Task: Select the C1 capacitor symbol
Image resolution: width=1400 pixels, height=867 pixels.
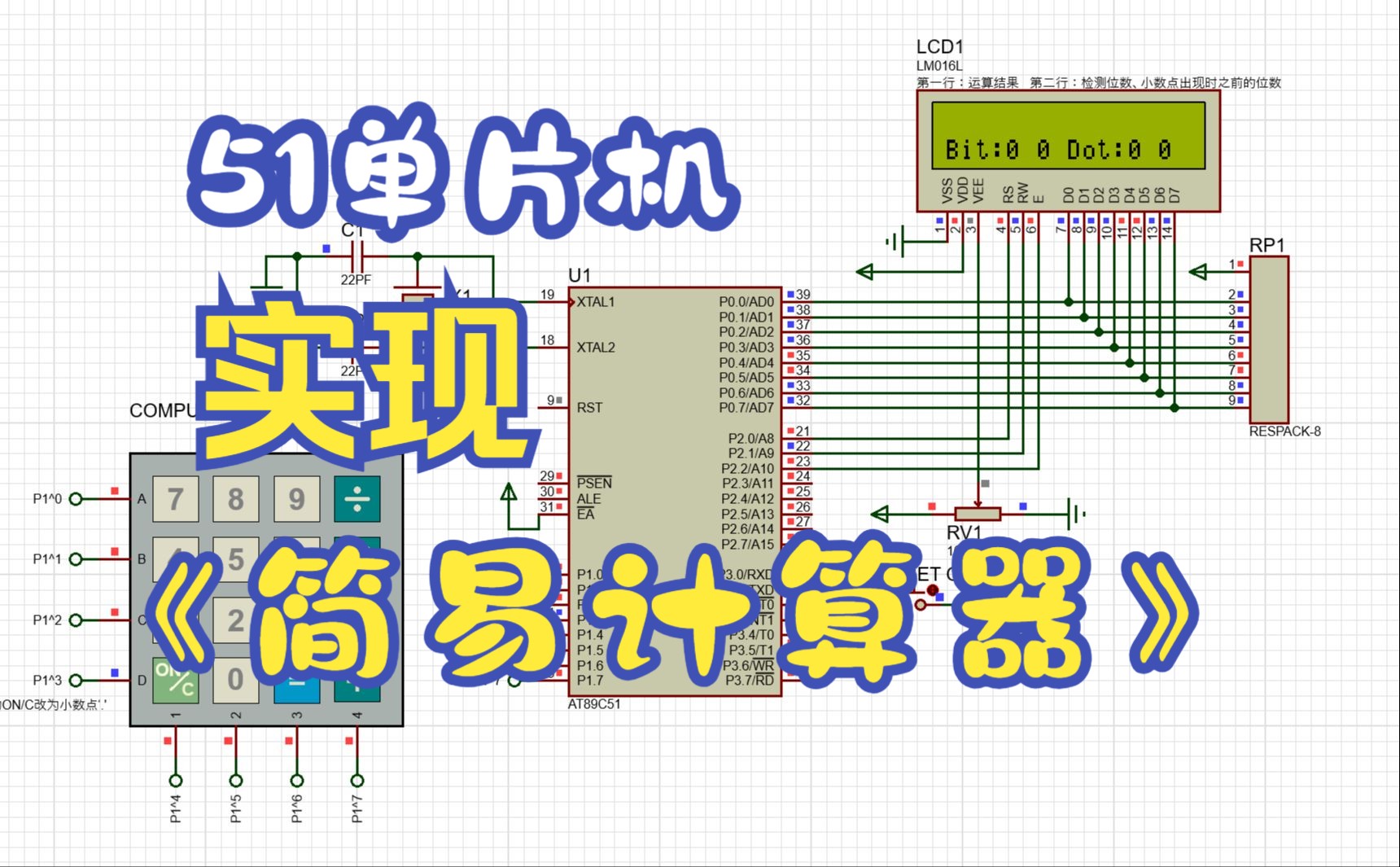Action: click(357, 257)
